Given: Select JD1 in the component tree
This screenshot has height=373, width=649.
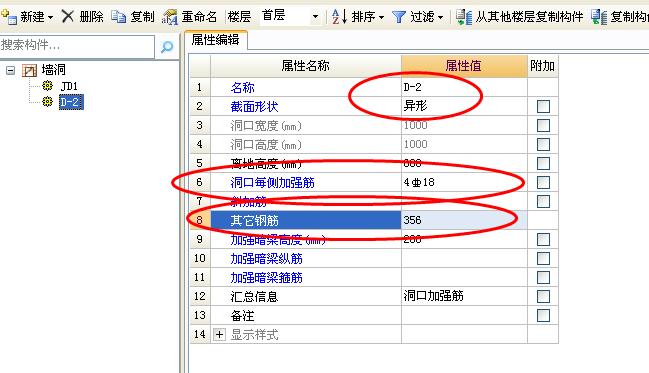Looking at the screenshot, I should point(69,86).
